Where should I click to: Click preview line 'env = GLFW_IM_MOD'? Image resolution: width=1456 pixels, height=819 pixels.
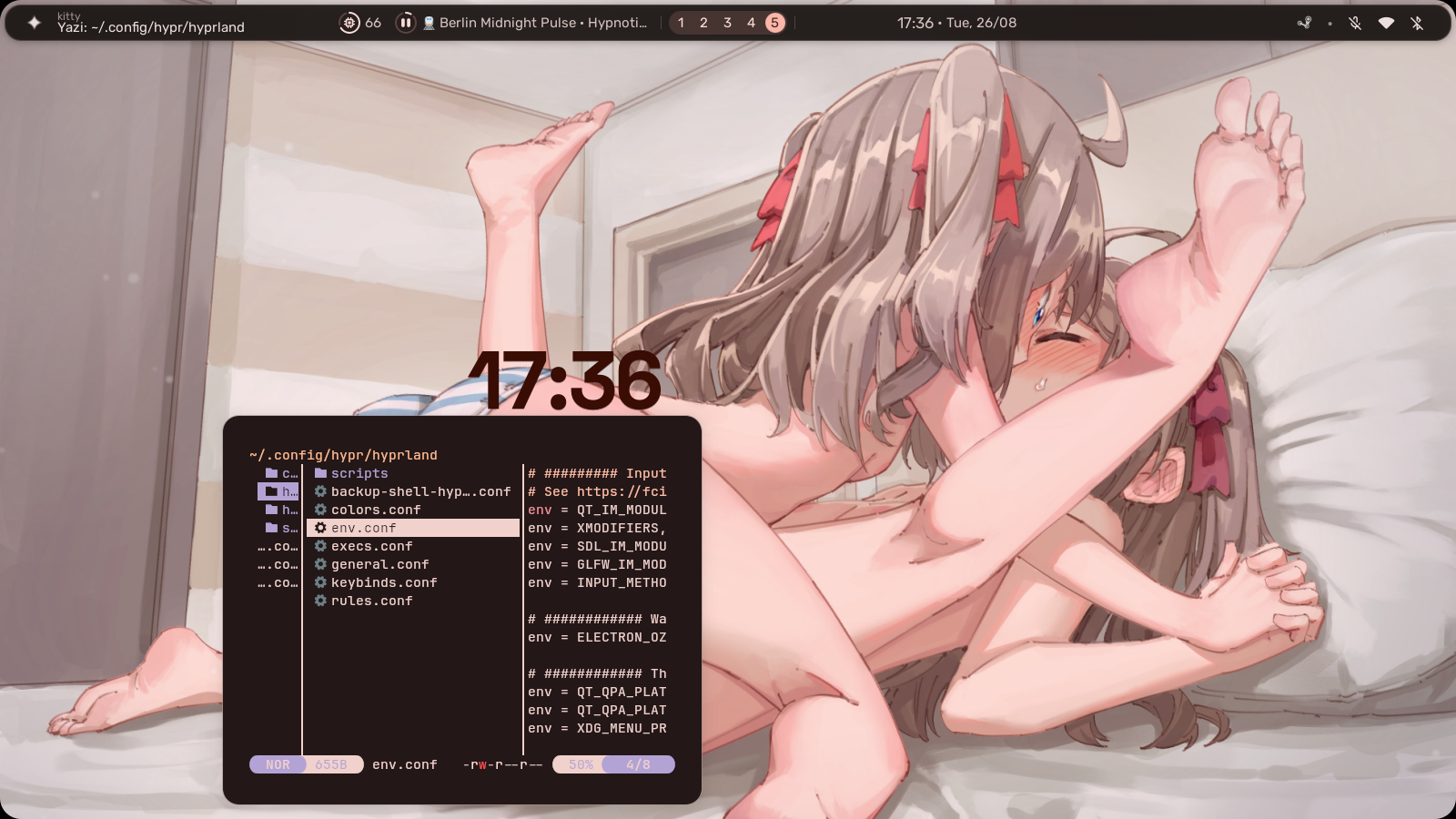(x=597, y=564)
